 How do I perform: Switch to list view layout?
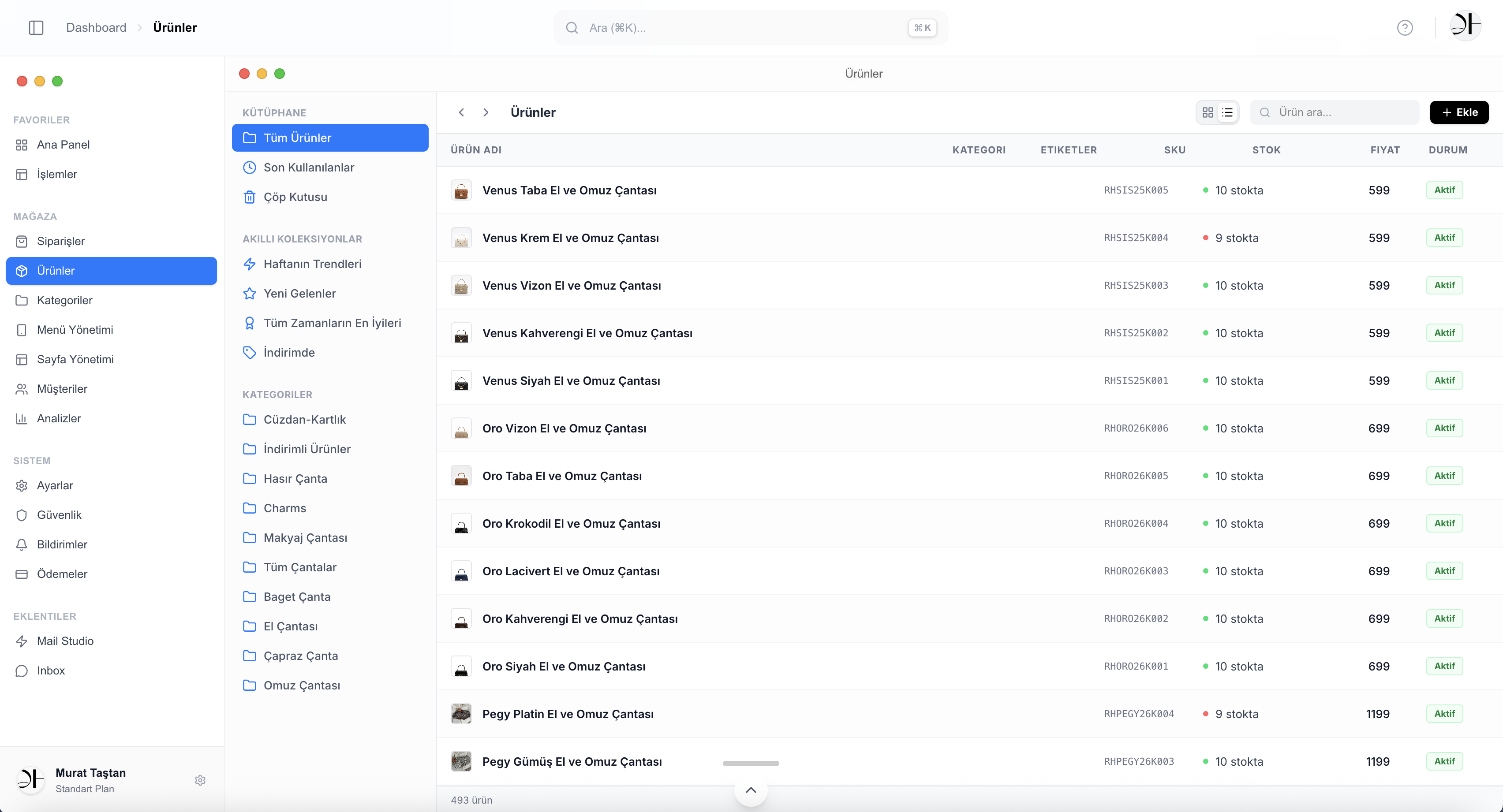click(1227, 112)
